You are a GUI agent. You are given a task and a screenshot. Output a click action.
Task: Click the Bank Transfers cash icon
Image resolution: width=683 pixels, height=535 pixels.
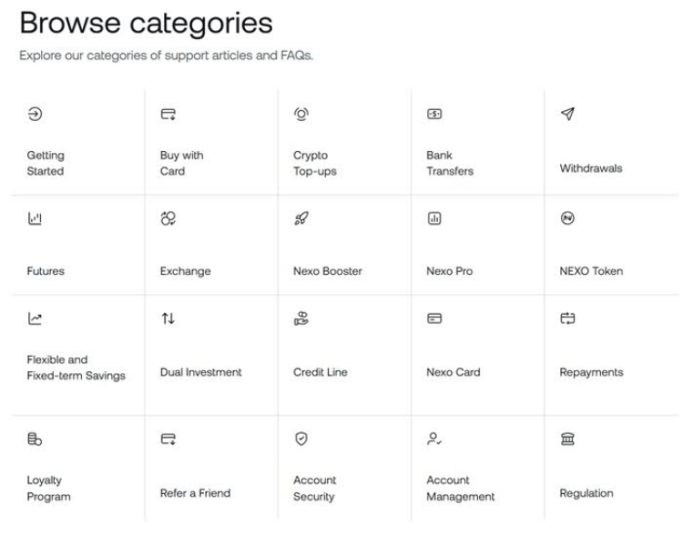point(434,115)
